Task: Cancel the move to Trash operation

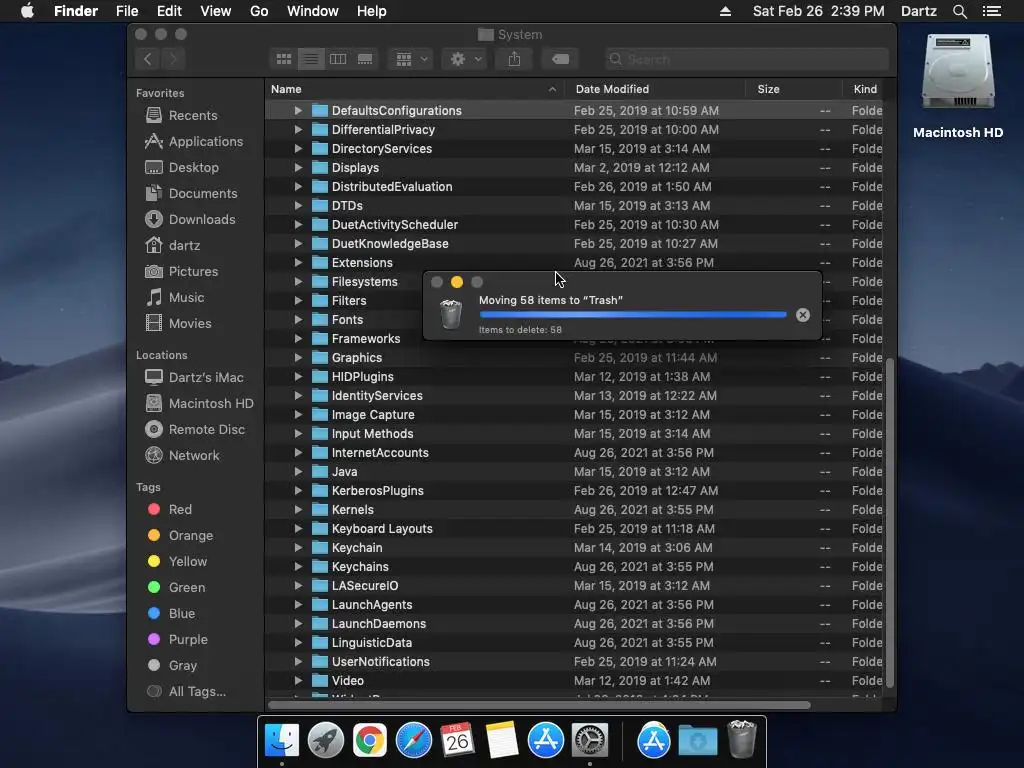Action: point(803,315)
